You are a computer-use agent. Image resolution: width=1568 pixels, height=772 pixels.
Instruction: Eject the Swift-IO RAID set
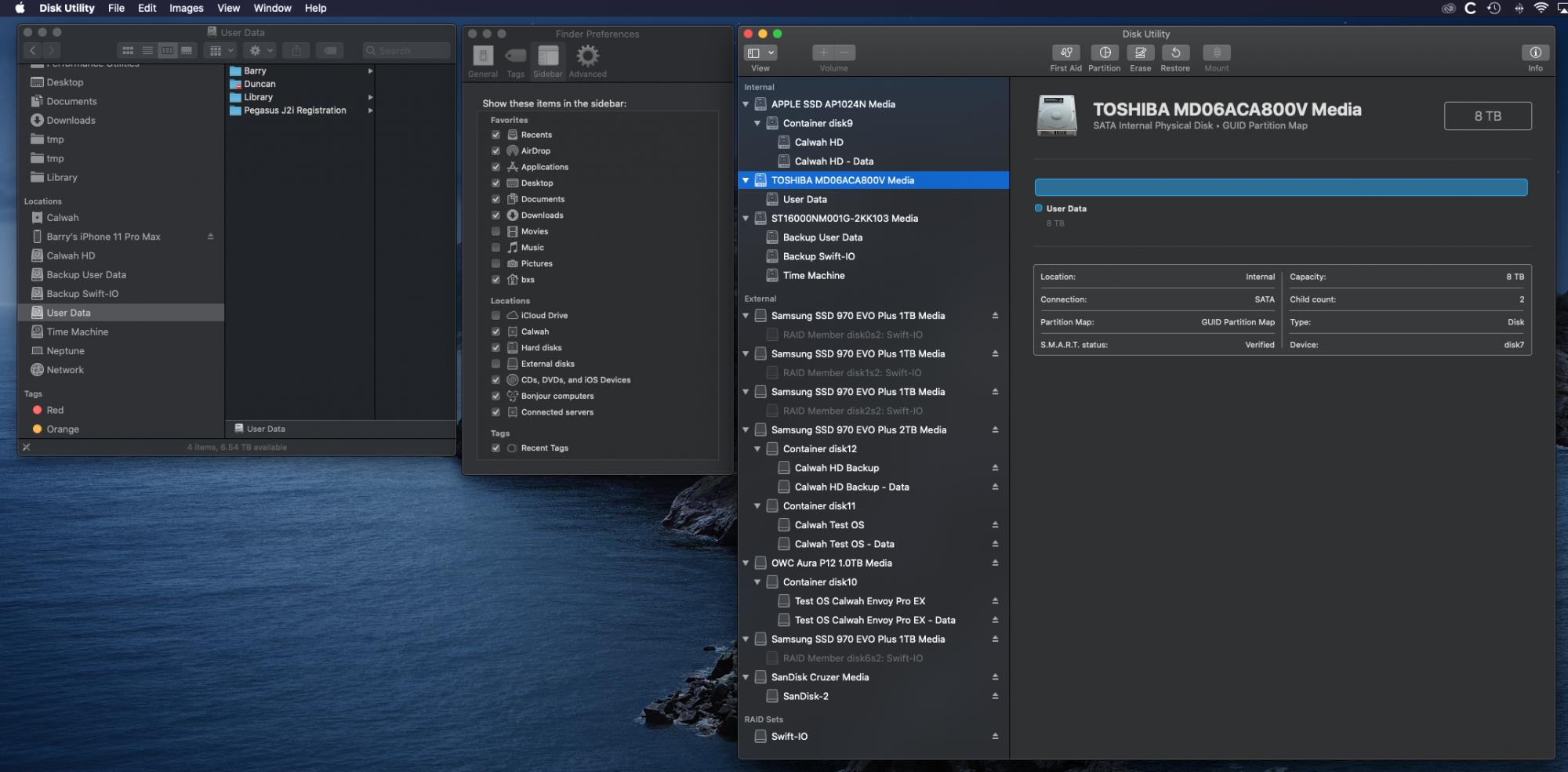click(x=995, y=736)
